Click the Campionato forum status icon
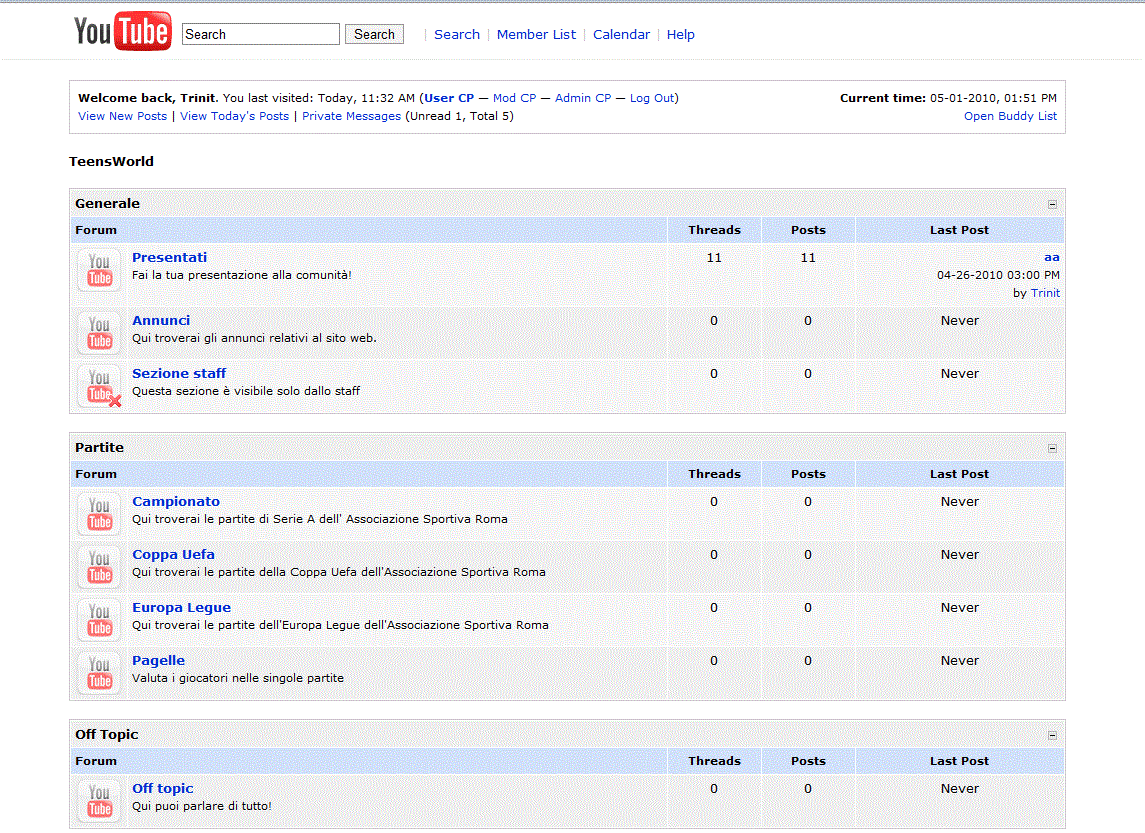The height and width of the screenshot is (833, 1145). pos(99,514)
